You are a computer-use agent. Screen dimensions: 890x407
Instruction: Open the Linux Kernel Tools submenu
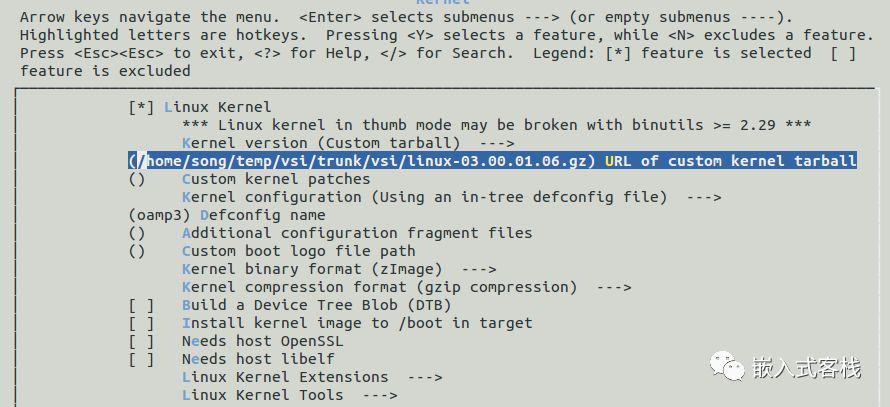289,396
